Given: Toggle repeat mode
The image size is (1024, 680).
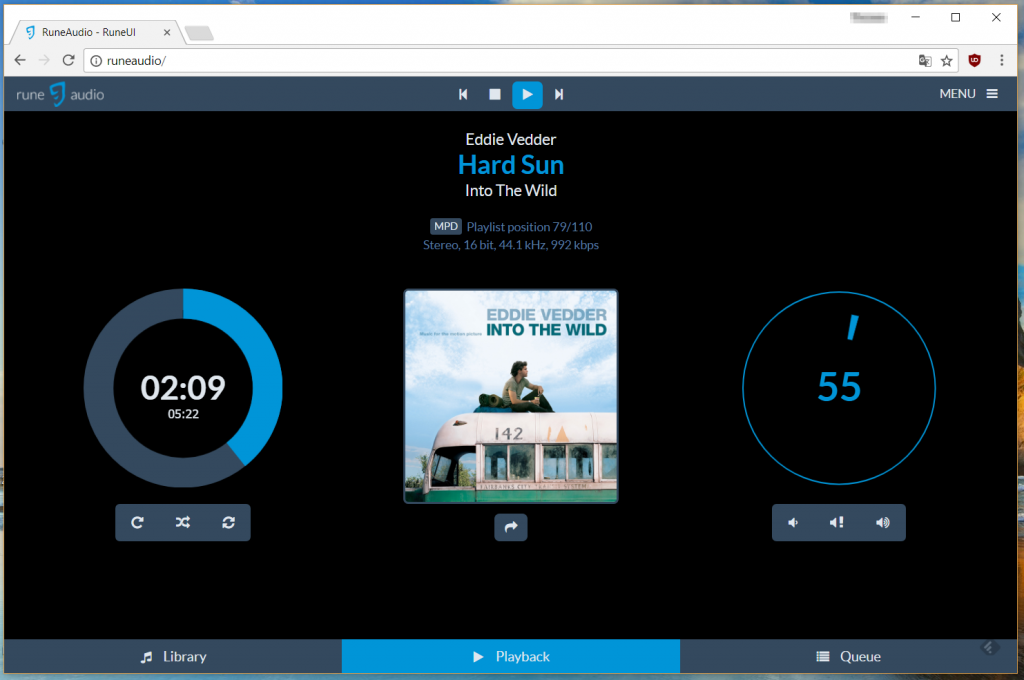Looking at the screenshot, I should (137, 522).
